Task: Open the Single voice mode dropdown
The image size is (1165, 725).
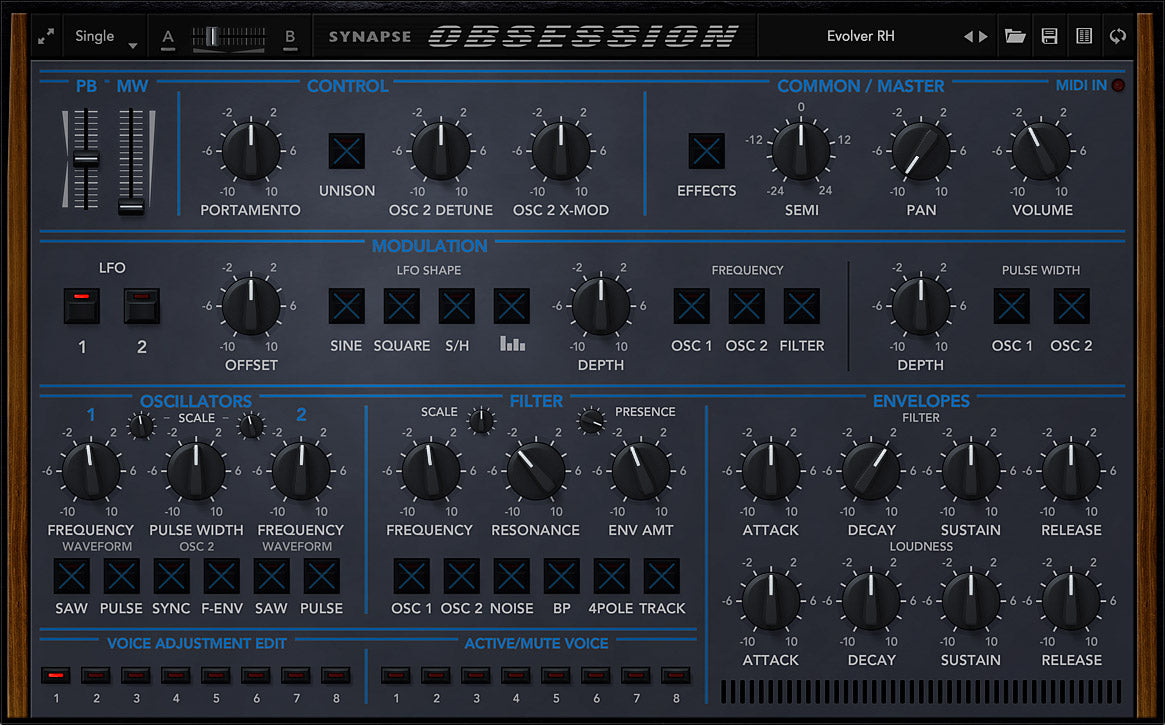Action: 106,36
